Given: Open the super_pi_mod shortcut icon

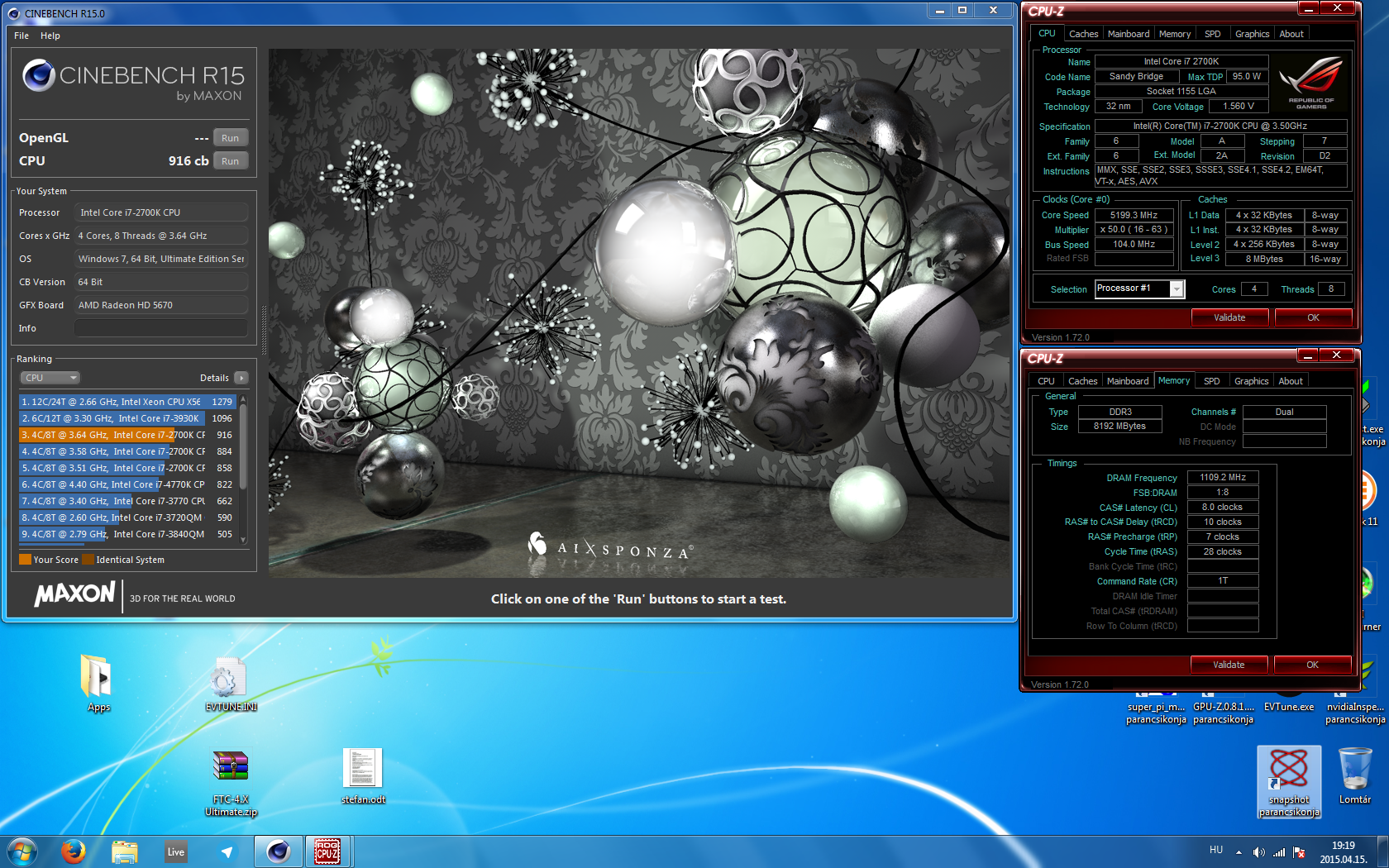Looking at the screenshot, I should point(1156,713).
